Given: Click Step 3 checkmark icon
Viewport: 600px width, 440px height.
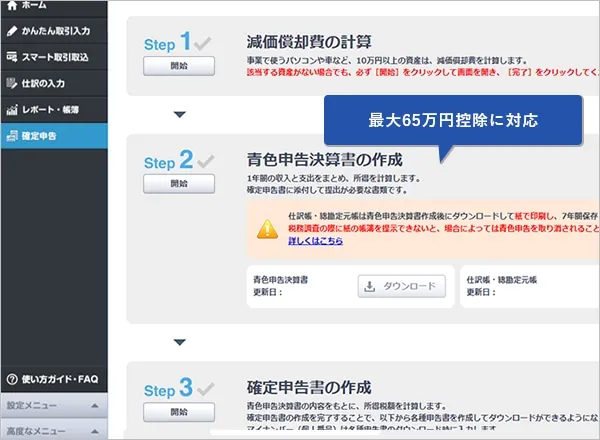Looking at the screenshot, I should pyautogui.click(x=206, y=389).
